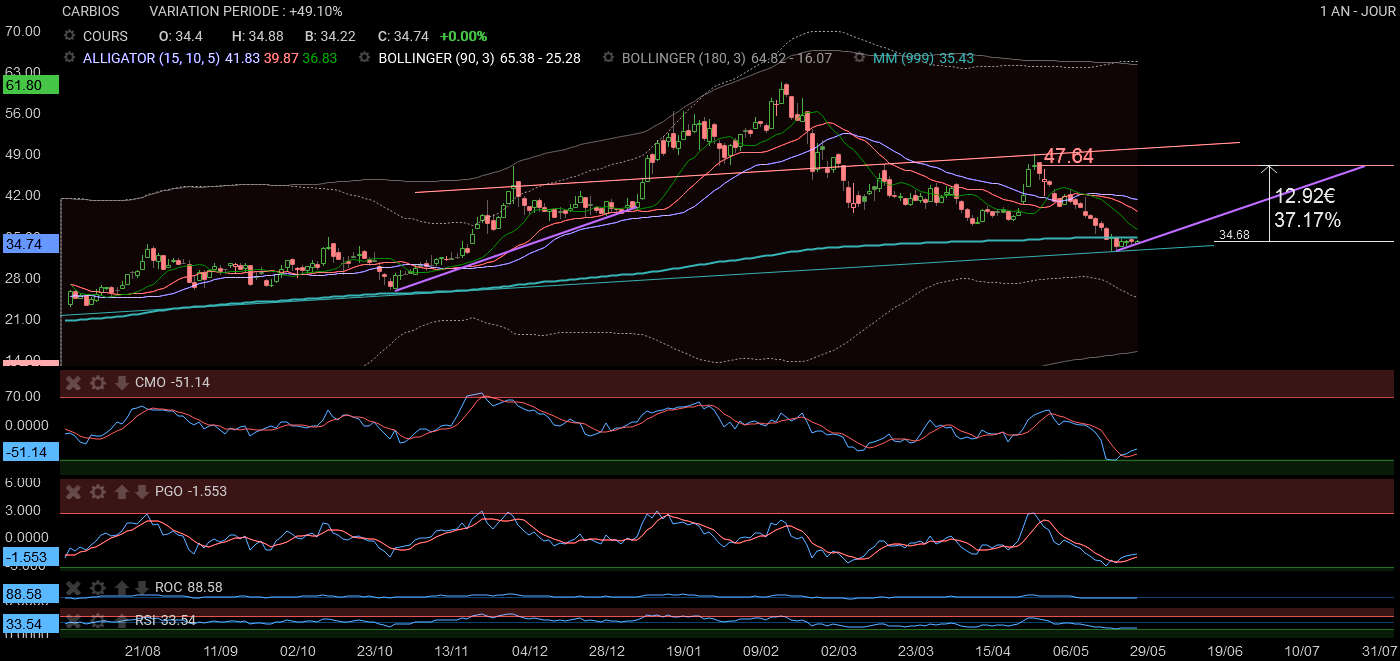Move the CMO panel down
Image resolution: width=1400 pixels, height=661 pixels.
tap(121, 382)
